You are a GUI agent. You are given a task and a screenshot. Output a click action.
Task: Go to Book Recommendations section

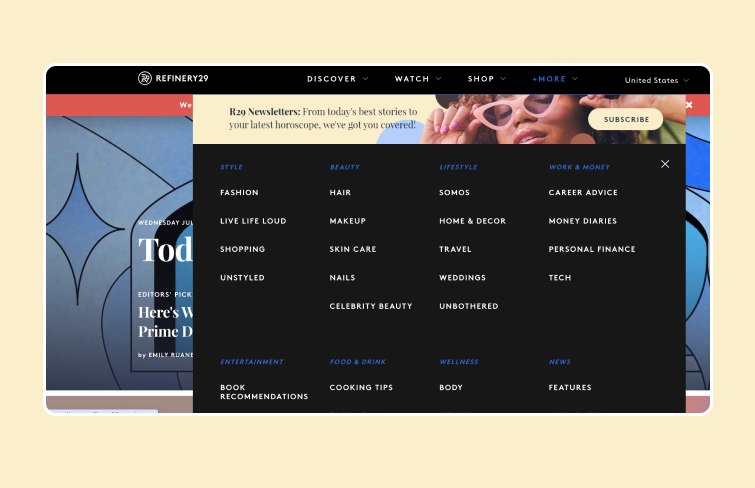(264, 392)
